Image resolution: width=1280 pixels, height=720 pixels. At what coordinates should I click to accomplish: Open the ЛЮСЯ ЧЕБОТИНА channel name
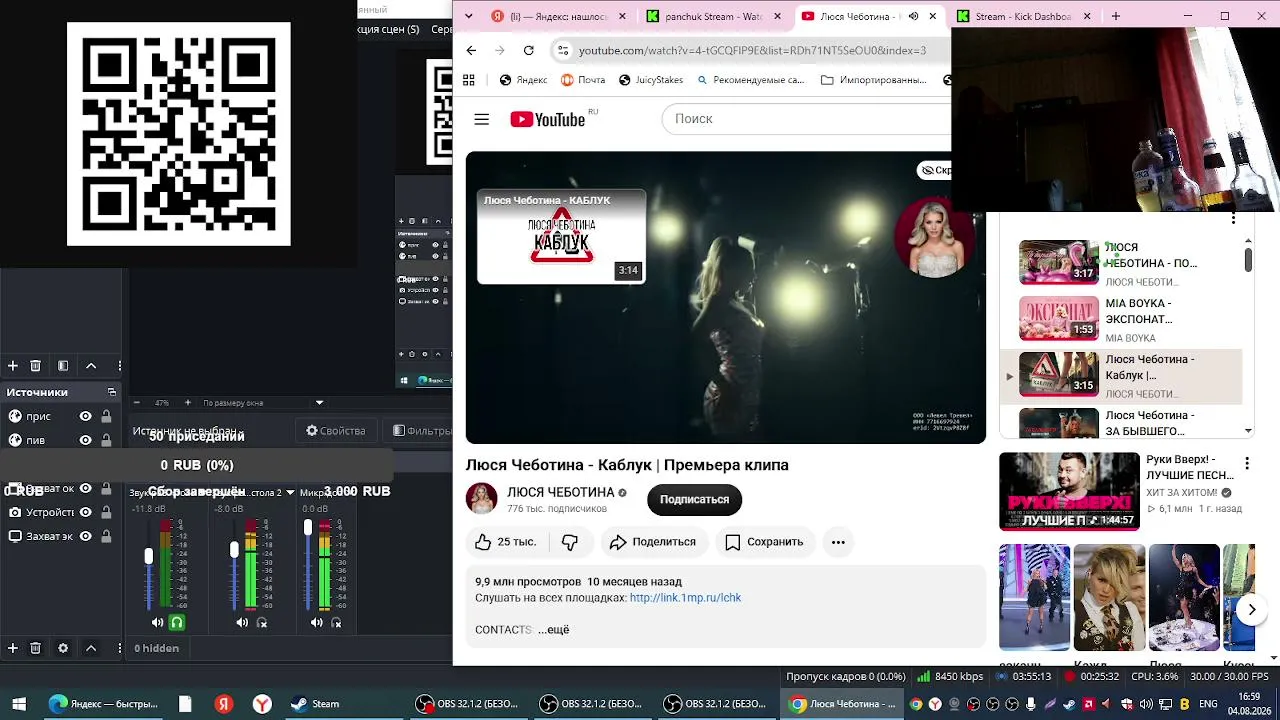tap(561, 492)
